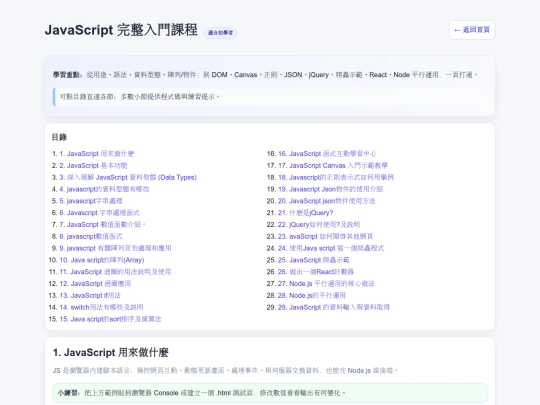Click the 可點目錄直達各節 note
The width and height of the screenshot is (540, 405).
[270, 97]
